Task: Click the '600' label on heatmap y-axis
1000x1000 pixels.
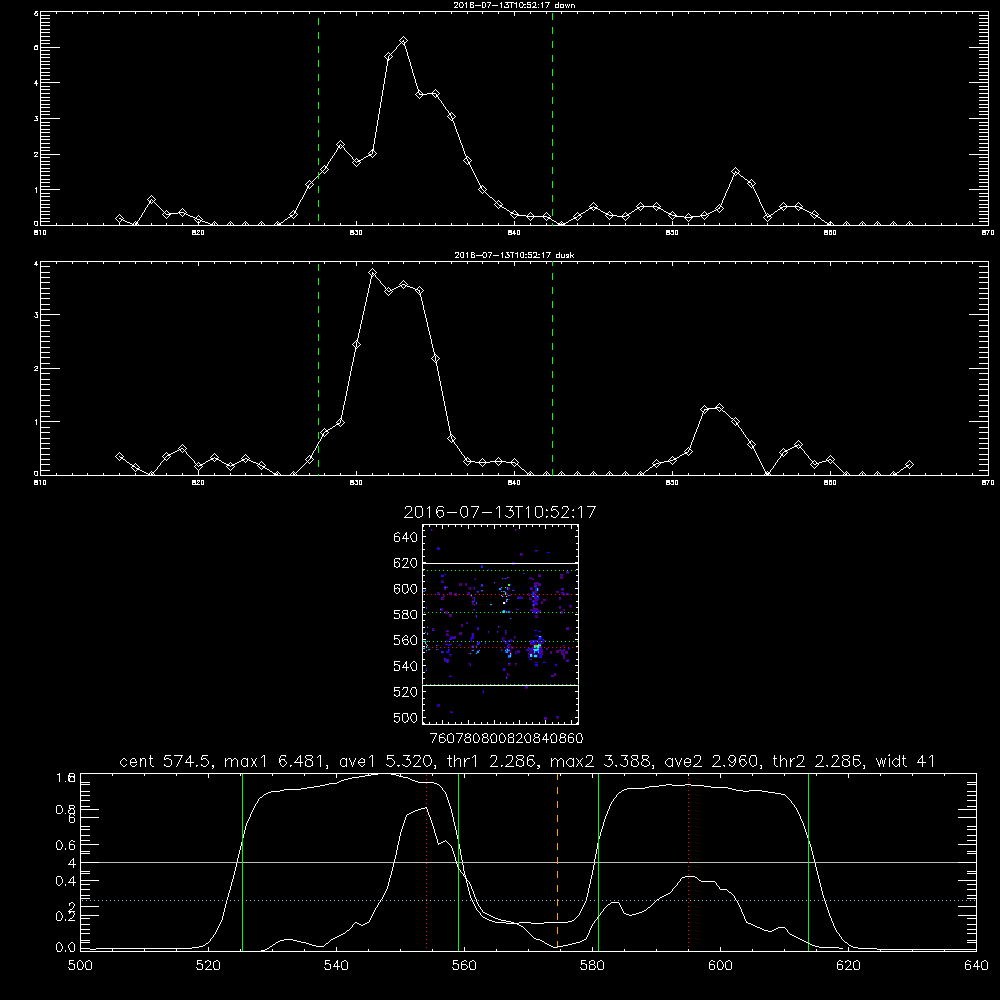Action: pyautogui.click(x=406, y=589)
